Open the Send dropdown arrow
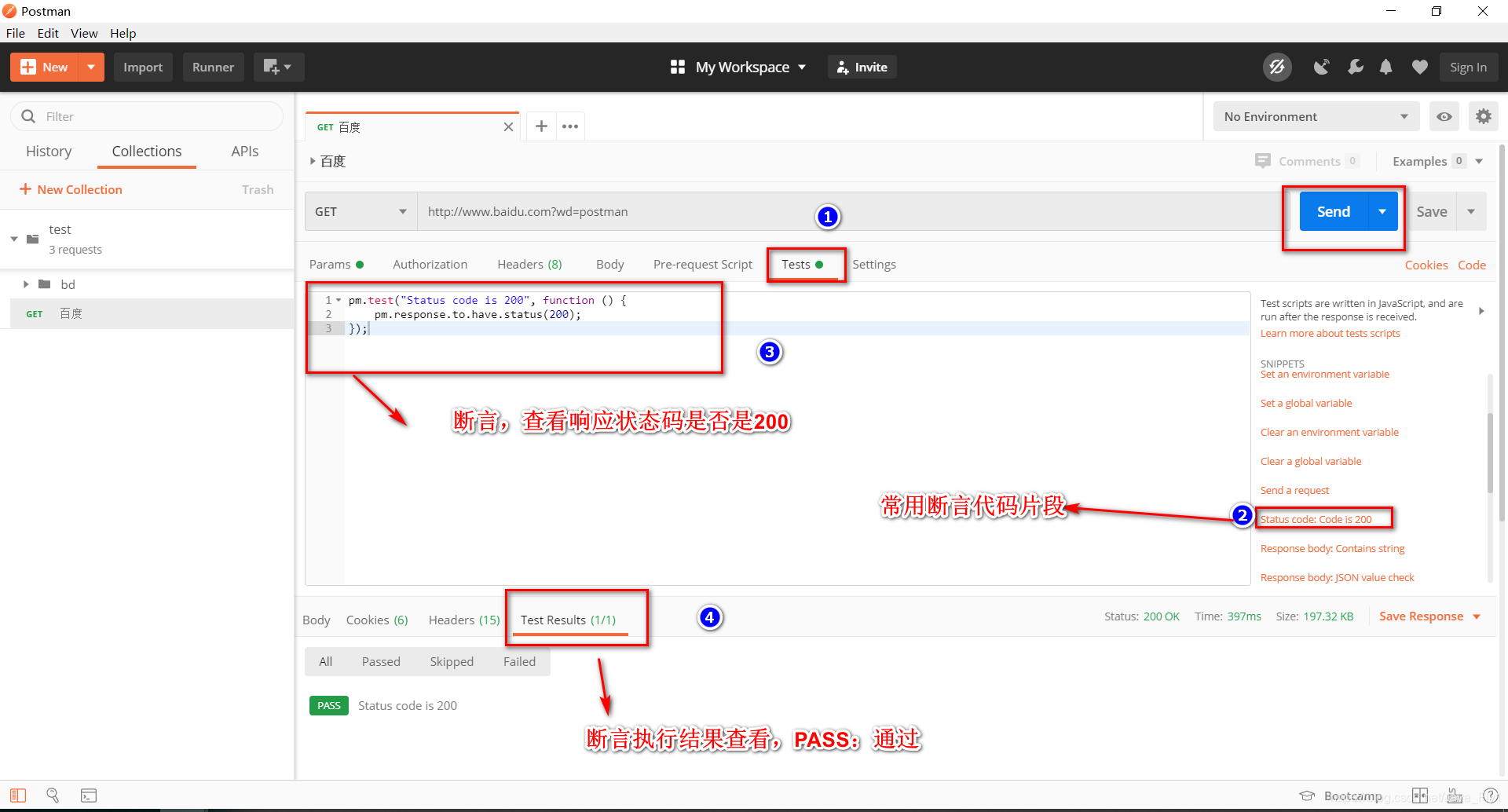1508x812 pixels. (x=1382, y=211)
